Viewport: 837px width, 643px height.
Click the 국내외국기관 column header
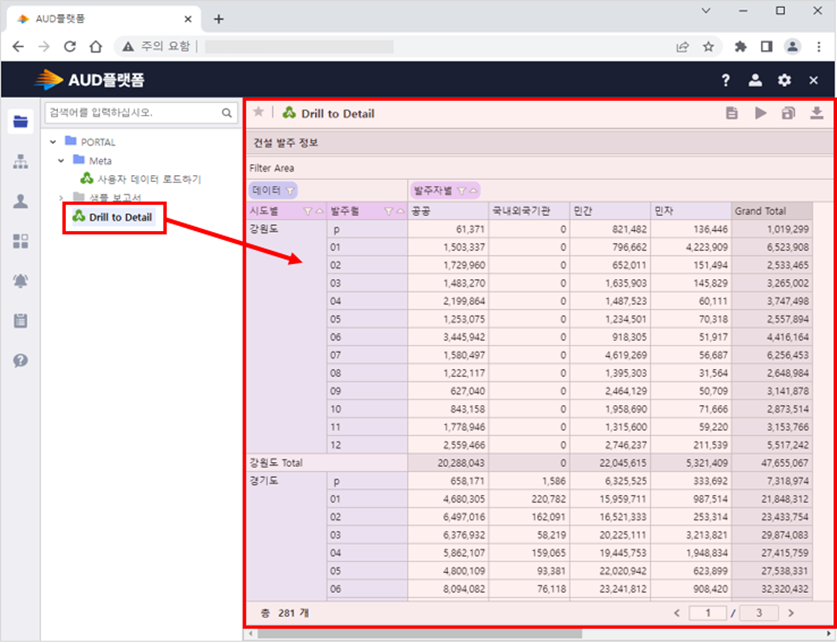[530, 211]
